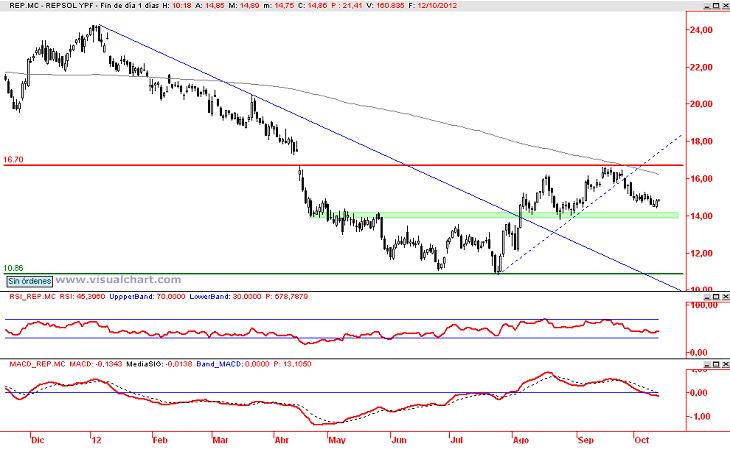Minimize the MACD_REP.MC indicator panel

coord(707,364)
